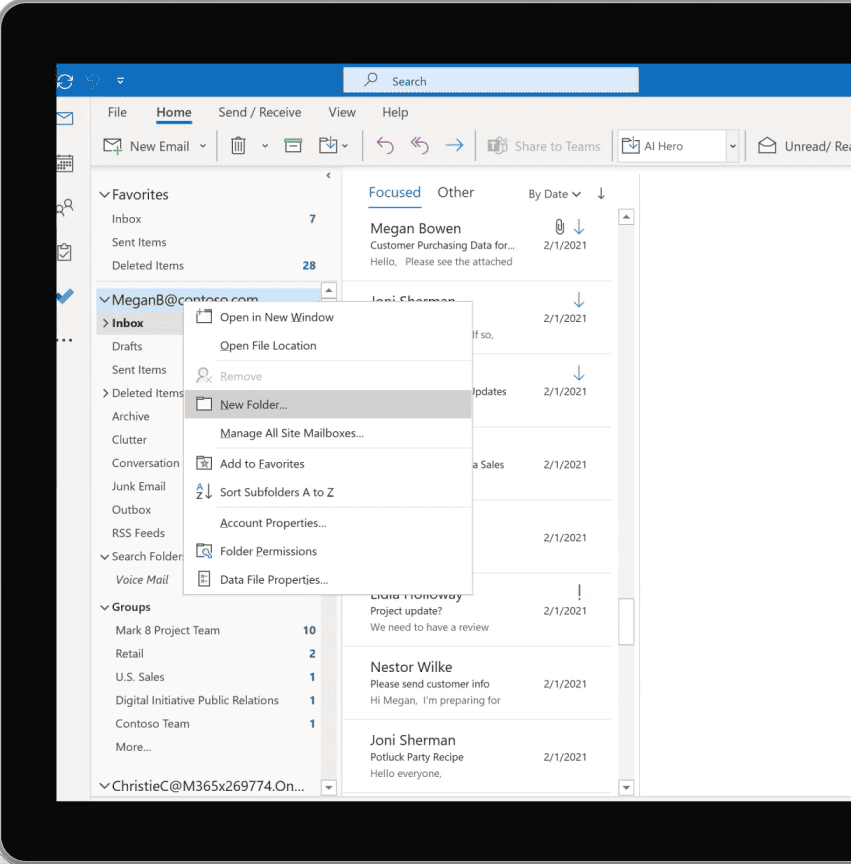
Task: Collapse the MeganB@contoso.com account
Action: coord(104,300)
